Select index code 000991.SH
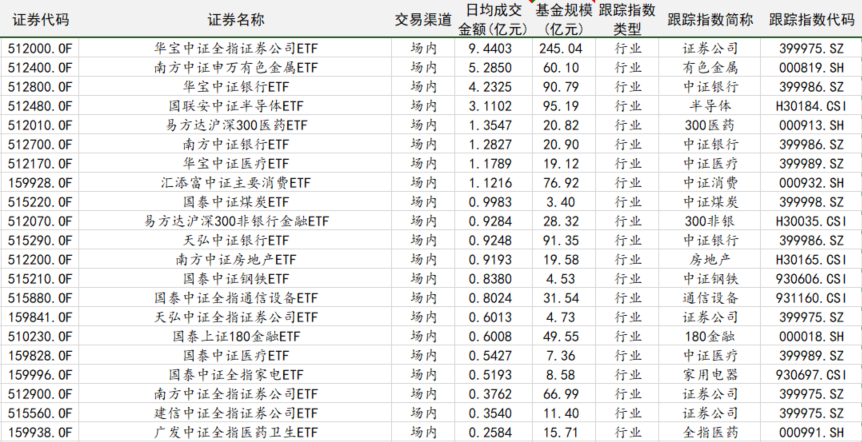862x442 pixels. [811, 432]
